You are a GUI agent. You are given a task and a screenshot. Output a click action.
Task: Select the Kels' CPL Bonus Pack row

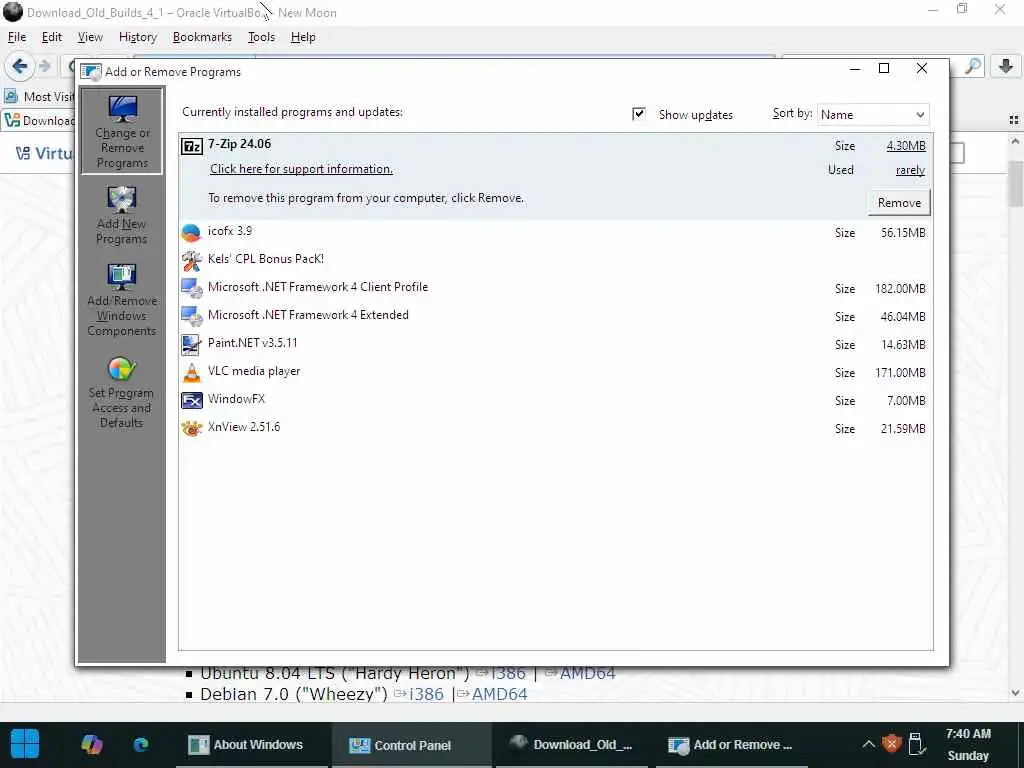click(x=556, y=260)
